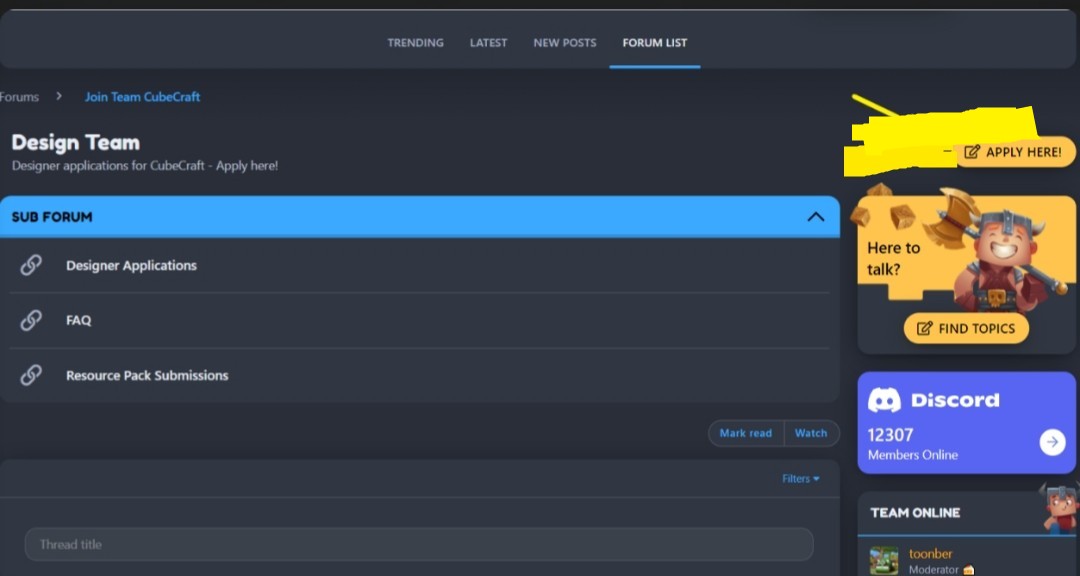Click the Mark read button
This screenshot has width=1080, height=576.
(x=746, y=433)
